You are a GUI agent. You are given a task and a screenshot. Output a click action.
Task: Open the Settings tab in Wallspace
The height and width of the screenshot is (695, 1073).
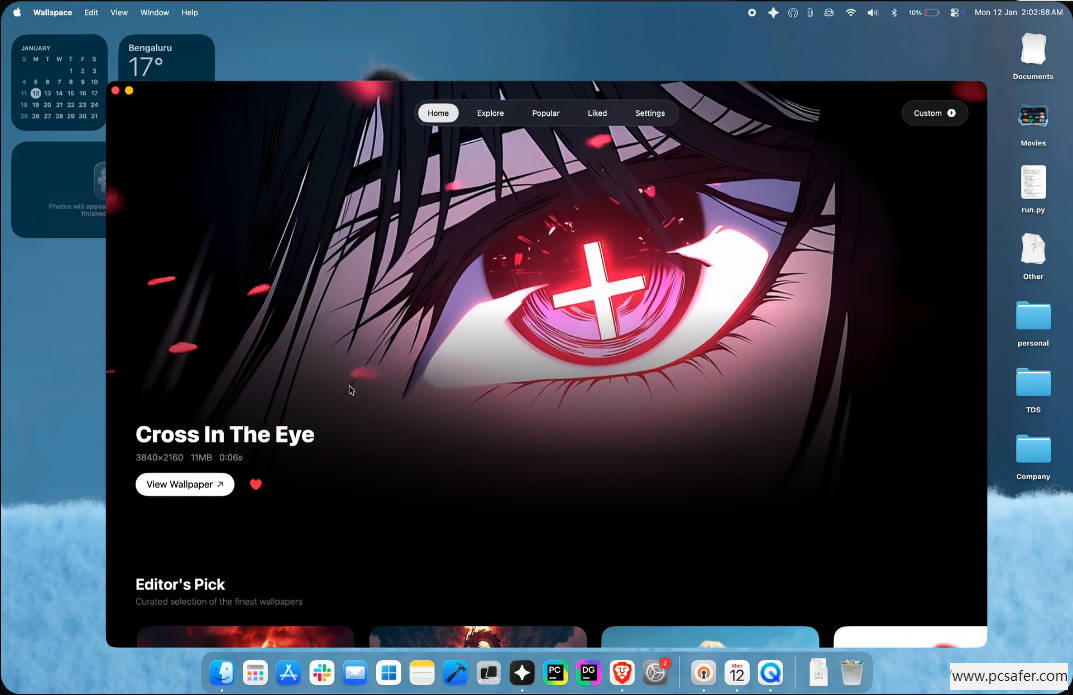point(649,113)
